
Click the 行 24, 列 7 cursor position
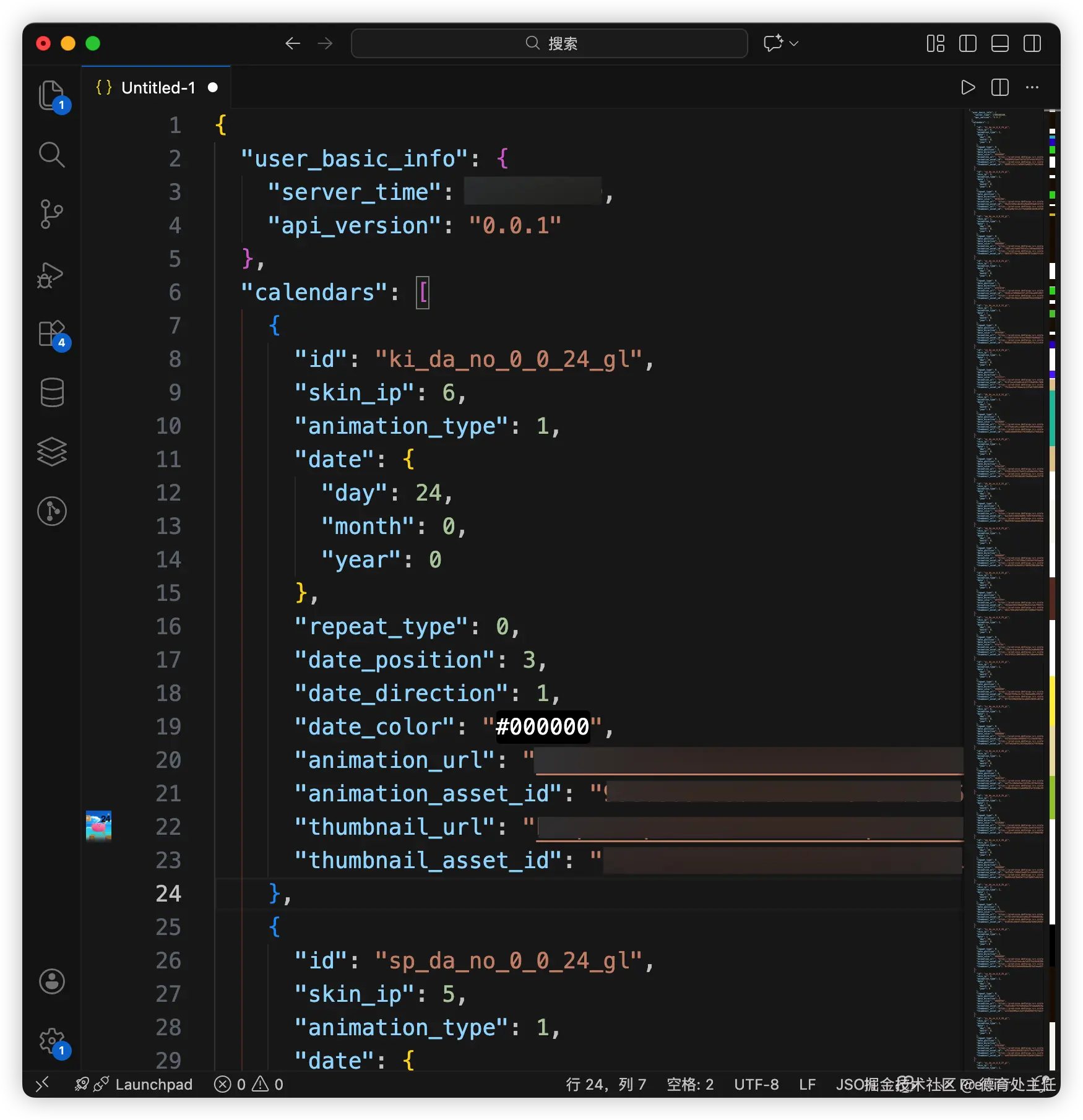click(x=606, y=1084)
